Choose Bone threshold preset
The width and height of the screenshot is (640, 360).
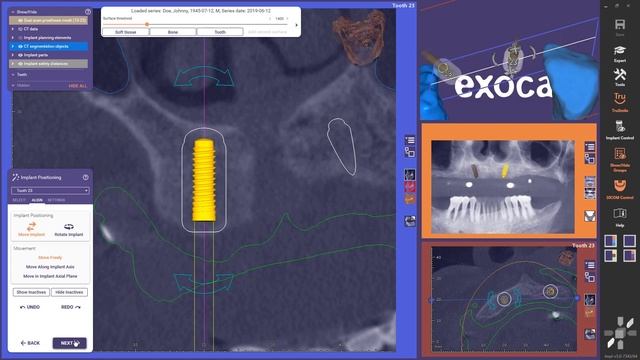(x=173, y=32)
